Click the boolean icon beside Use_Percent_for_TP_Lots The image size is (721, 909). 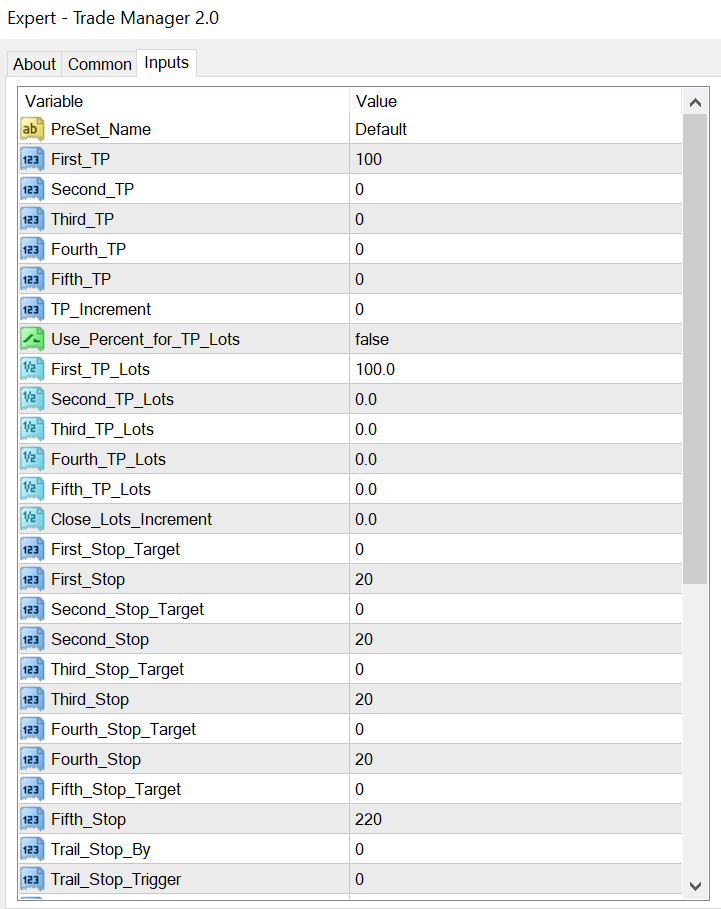[x=32, y=339]
